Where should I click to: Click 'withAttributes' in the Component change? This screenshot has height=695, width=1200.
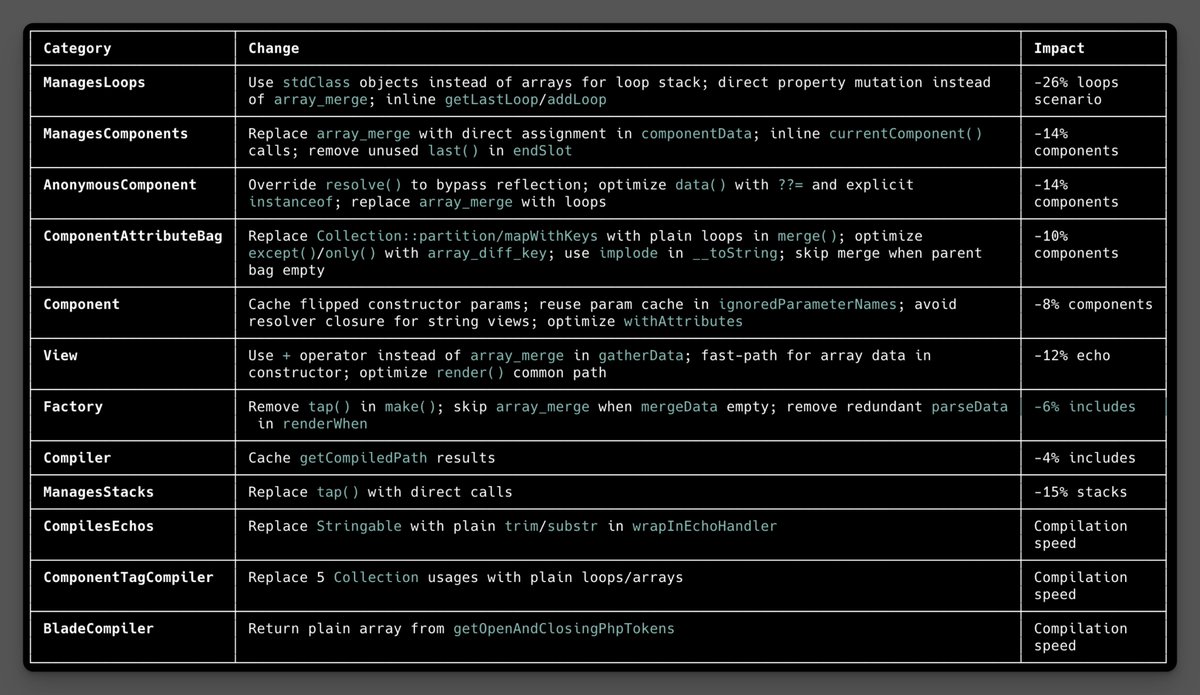(683, 321)
